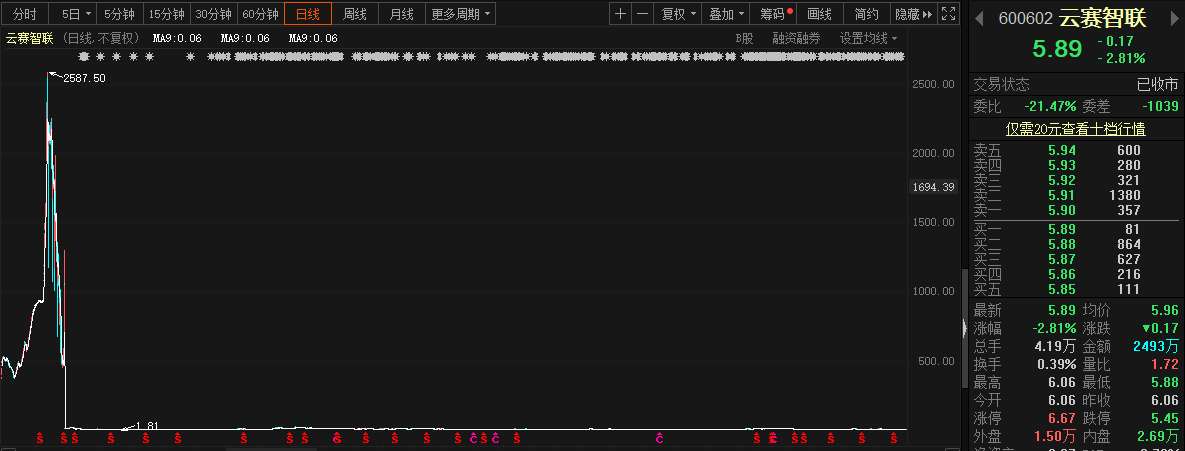The height and width of the screenshot is (451, 1185).
Task: Select the 买二 5.88 order row
Action: click(1074, 245)
